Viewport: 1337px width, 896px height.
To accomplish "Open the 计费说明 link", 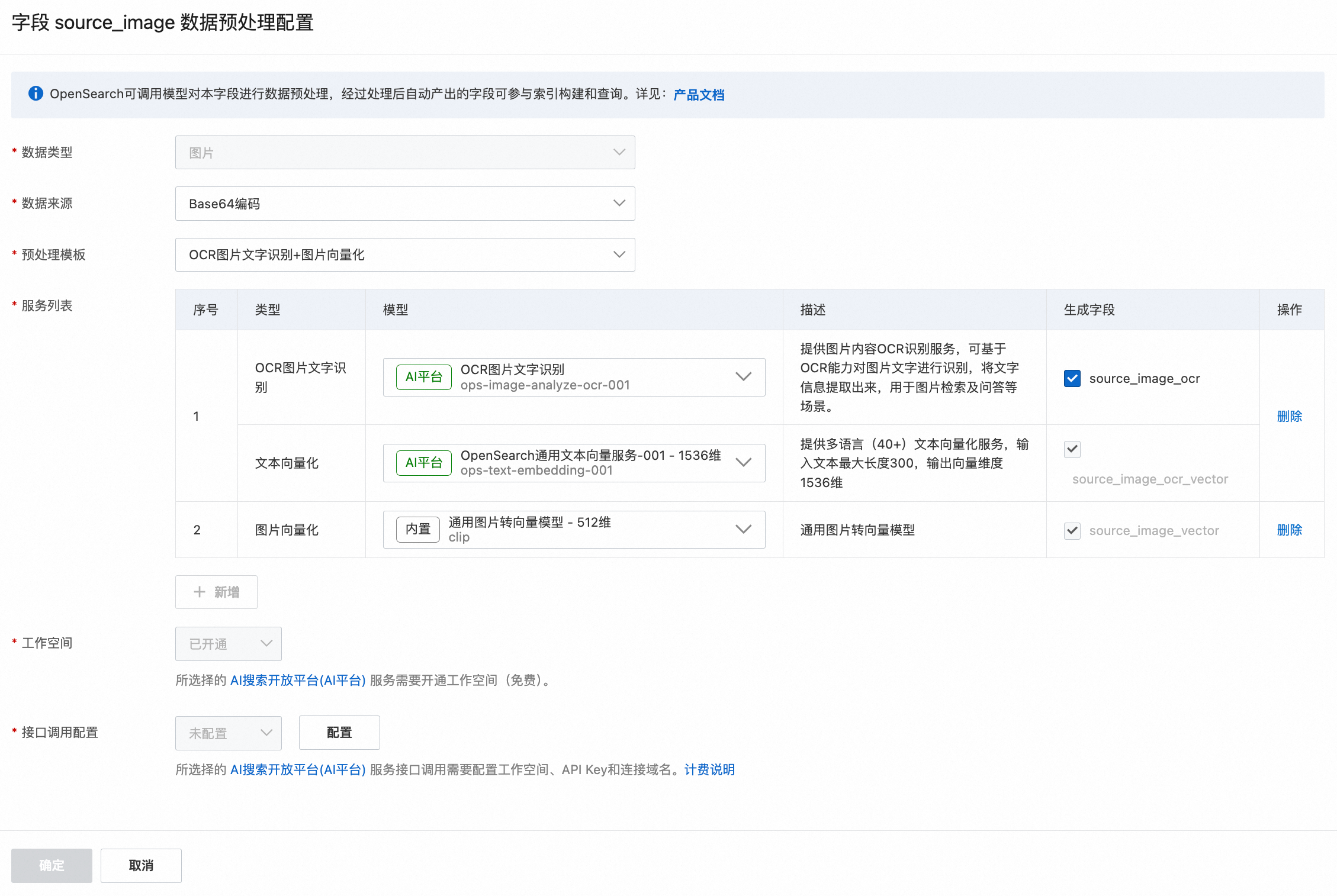I will point(709,769).
